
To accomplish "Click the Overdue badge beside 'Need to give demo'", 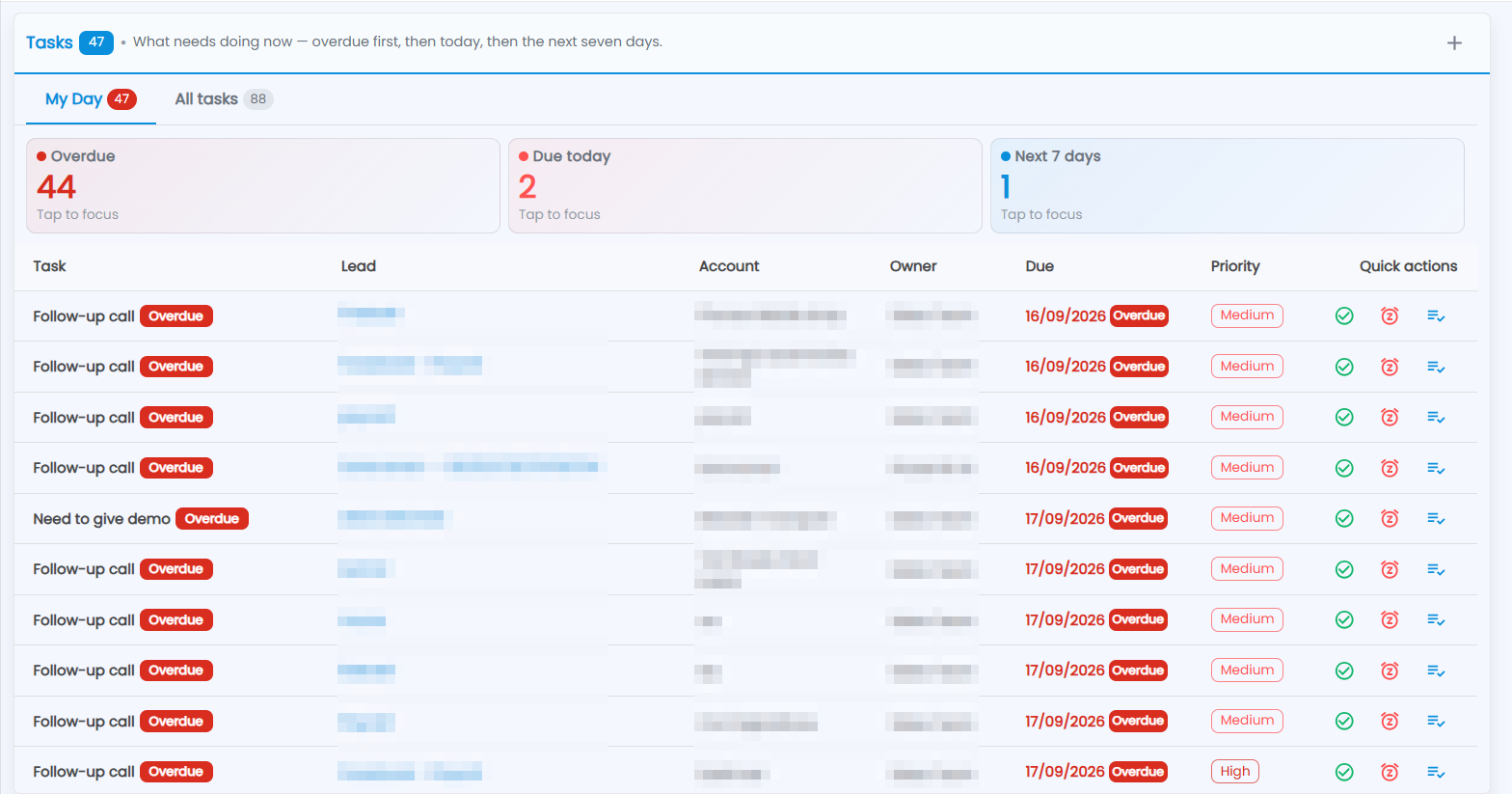I will [212, 519].
